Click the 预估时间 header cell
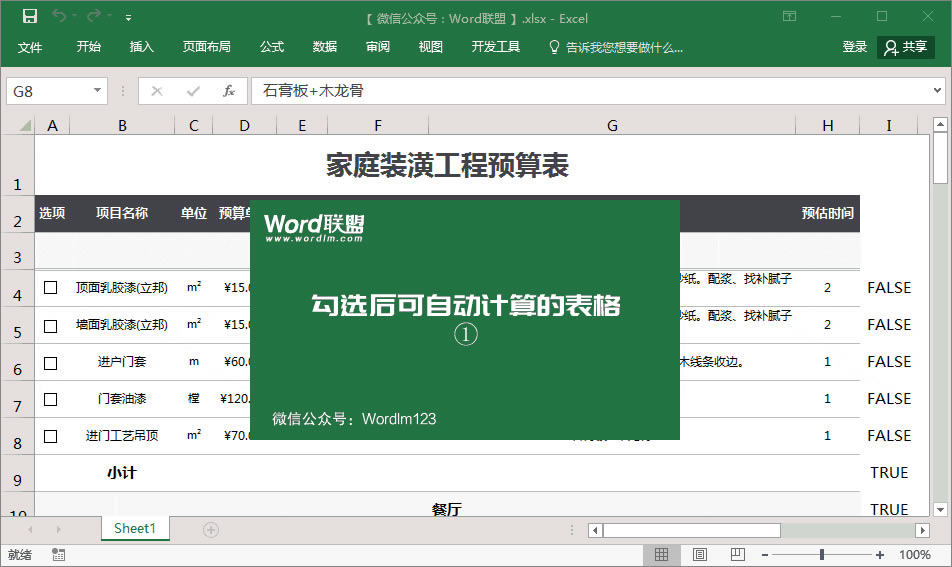 coord(828,213)
